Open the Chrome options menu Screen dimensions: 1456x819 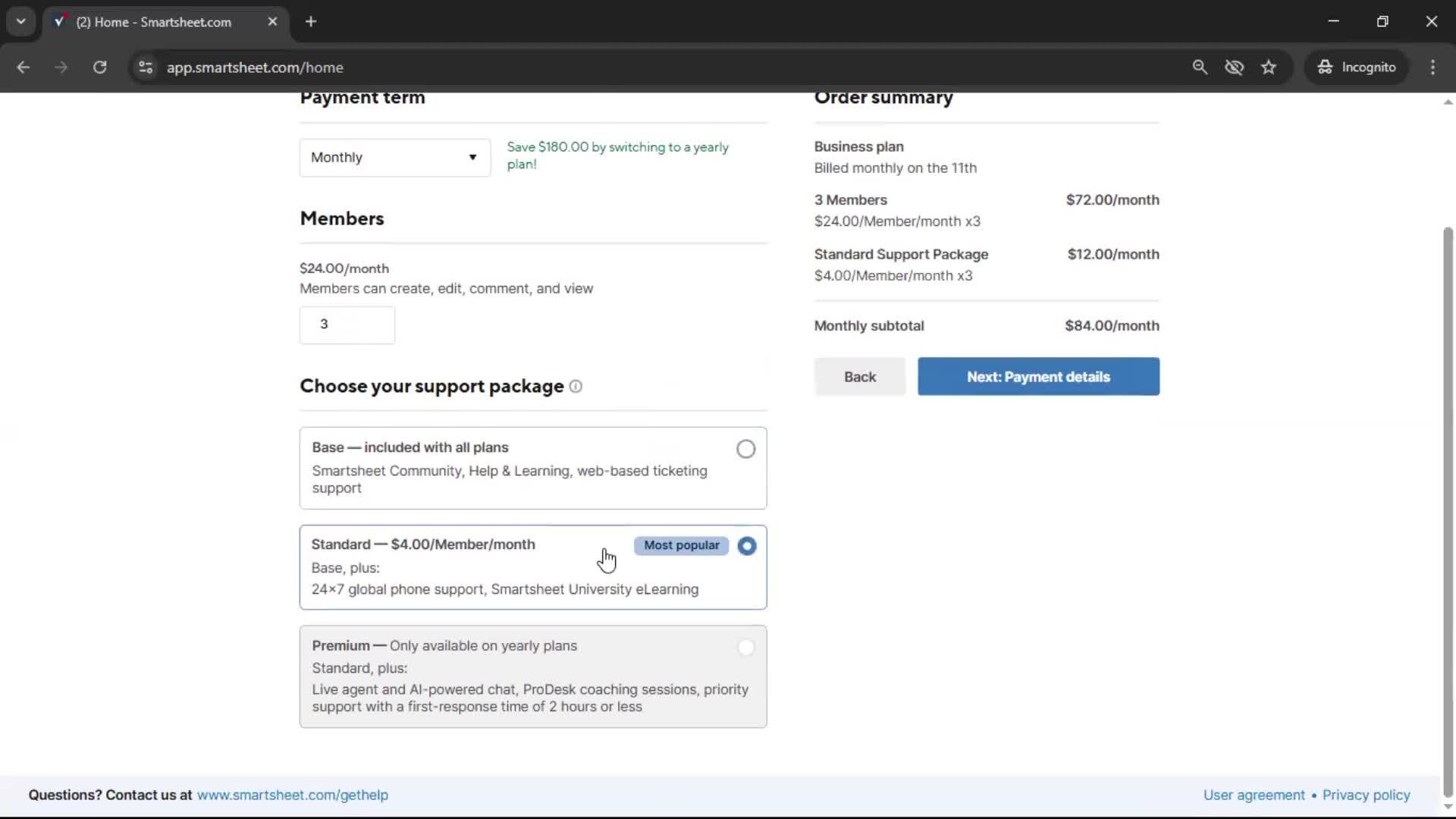1432,67
